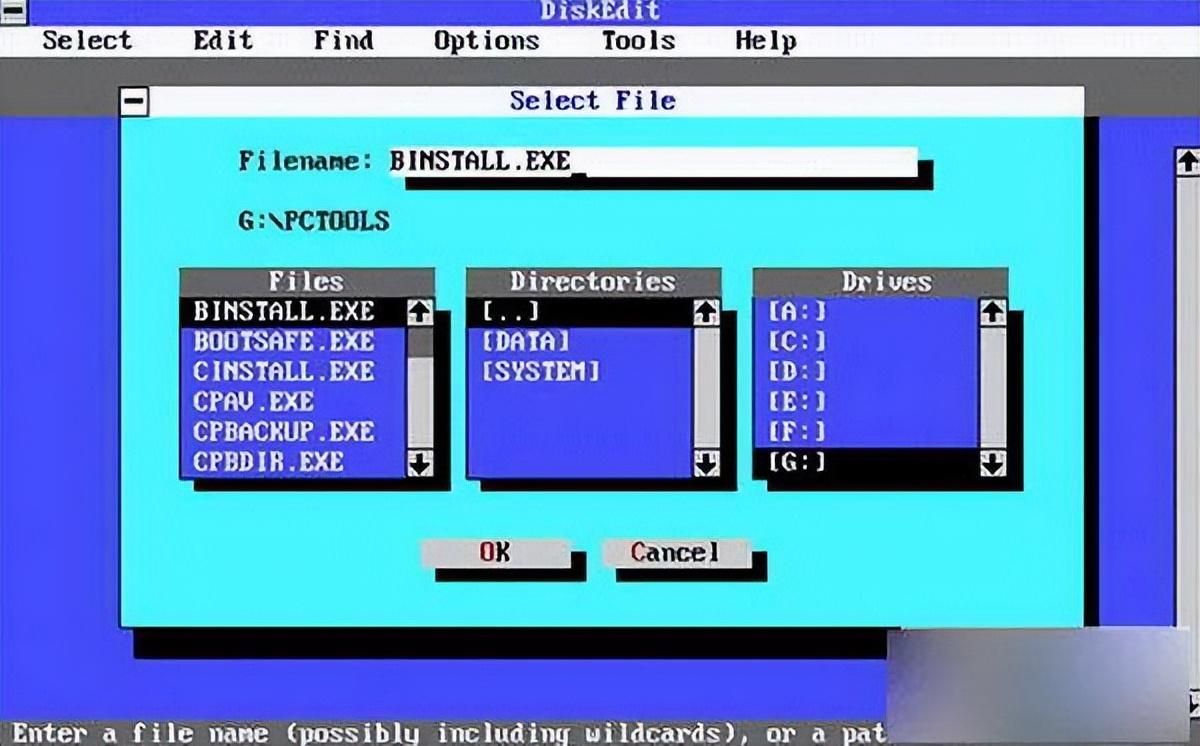Open the Edit menu

pyautogui.click(x=223, y=41)
